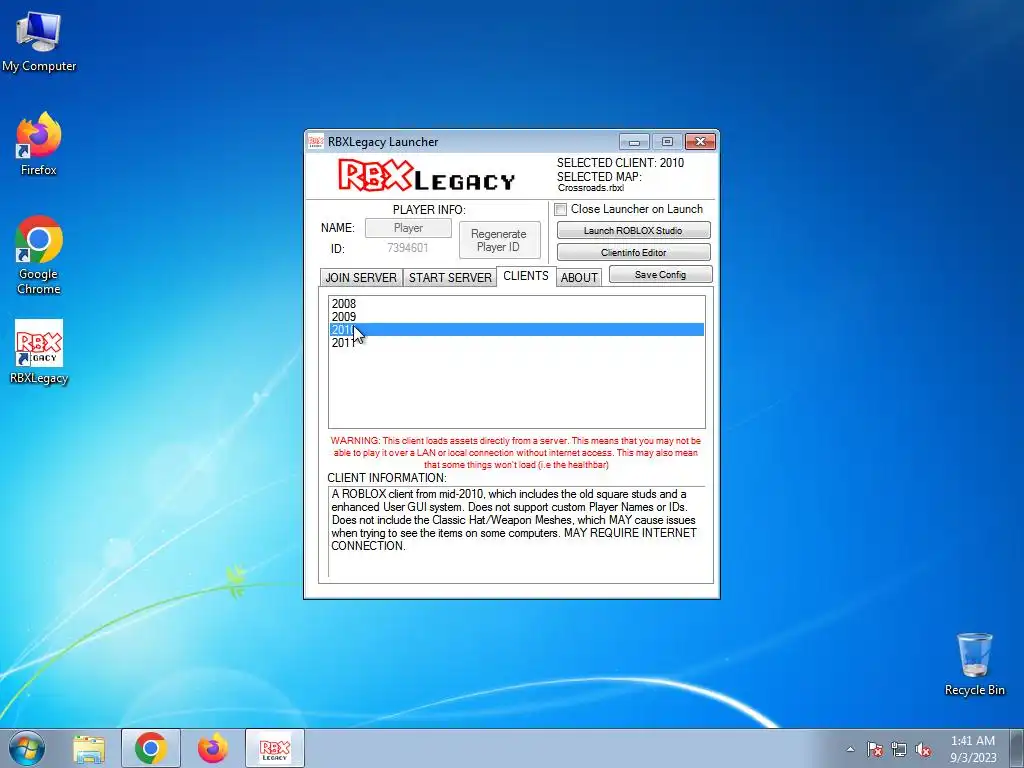Image resolution: width=1024 pixels, height=768 pixels.
Task: Click the Crossroads.rbxl map name text
Action: tap(591, 188)
